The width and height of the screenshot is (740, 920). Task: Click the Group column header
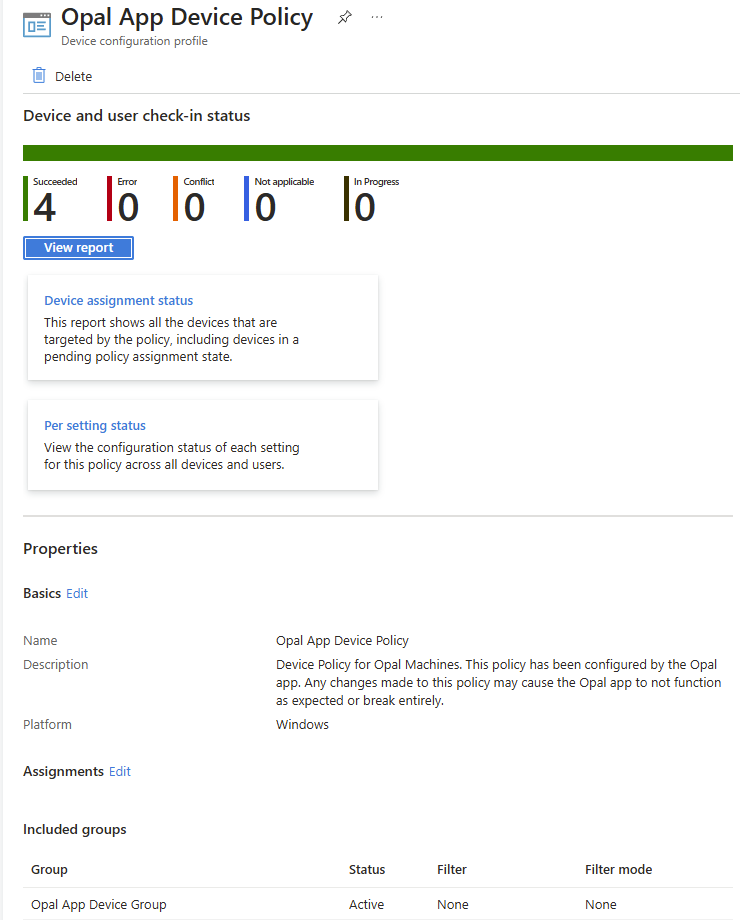point(50,869)
